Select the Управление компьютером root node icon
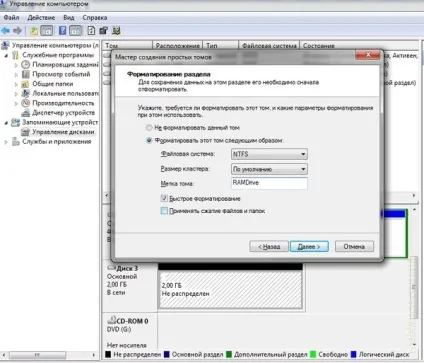Image resolution: width=424 pixels, height=363 pixels. pos(5,45)
